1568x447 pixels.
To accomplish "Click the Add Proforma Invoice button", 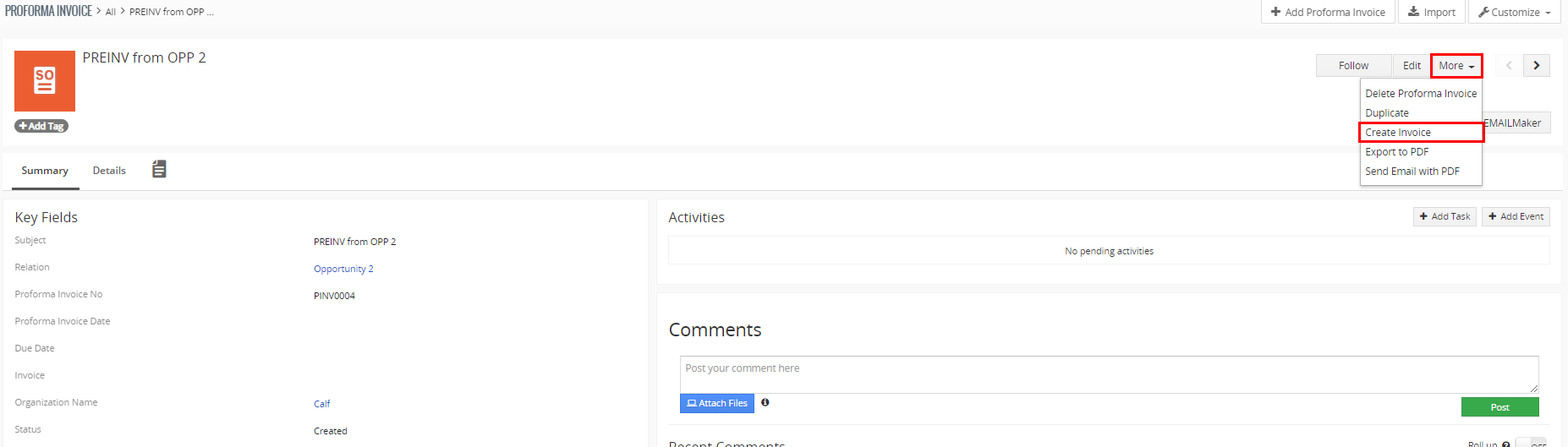I will coord(1328,12).
